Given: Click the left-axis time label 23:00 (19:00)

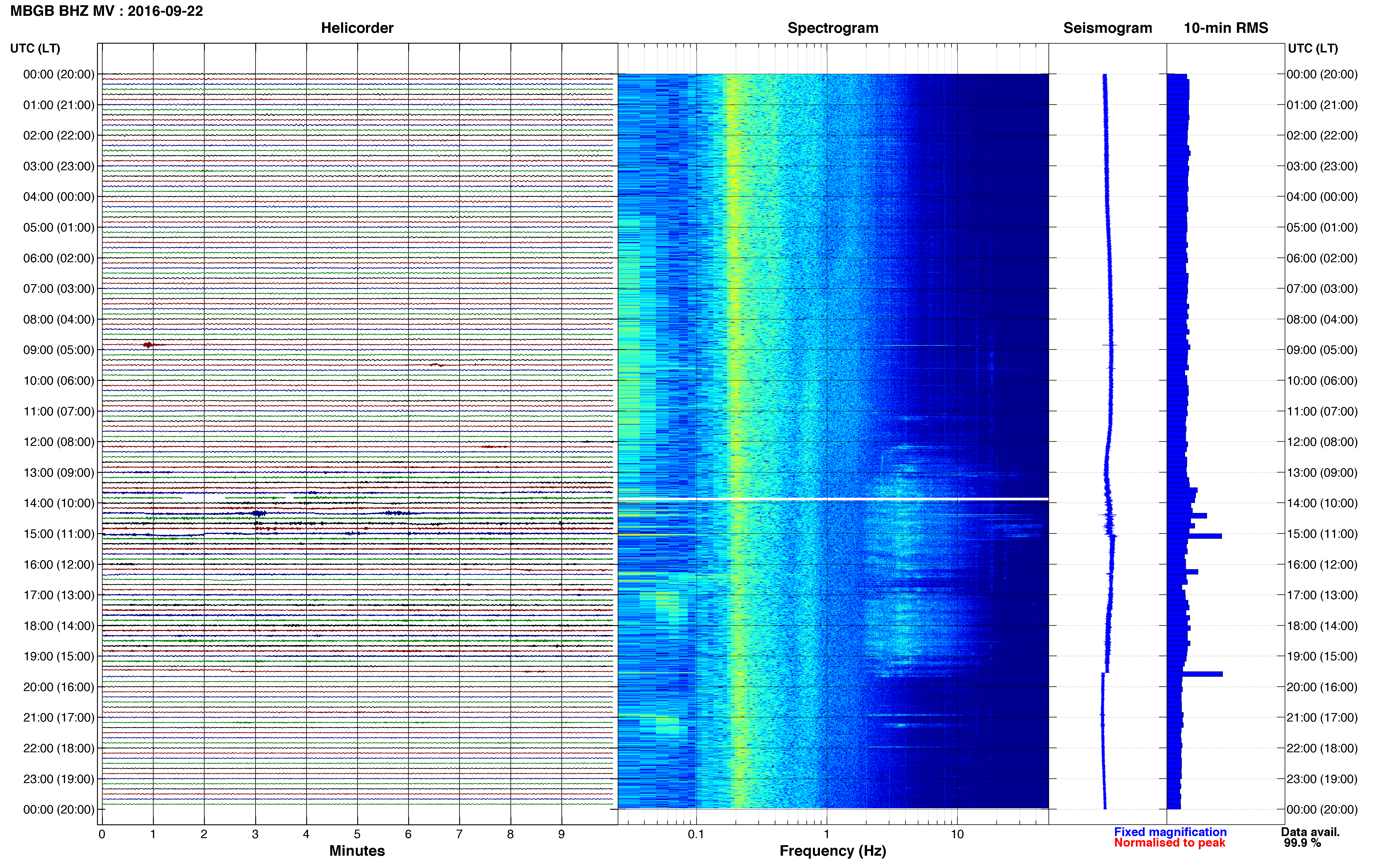Looking at the screenshot, I should (x=59, y=779).
